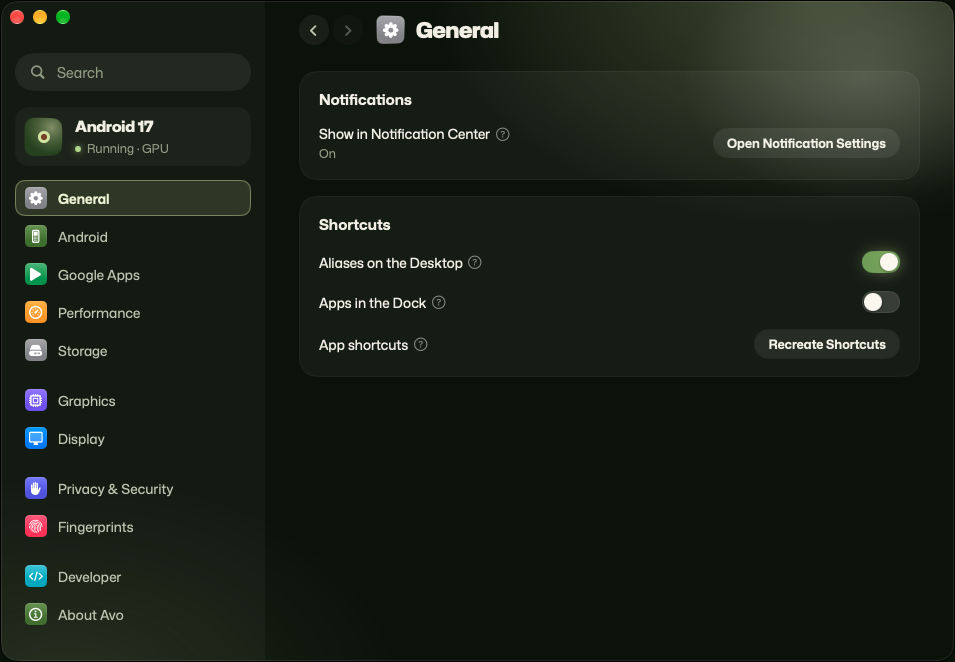Open the Fingerprints label
The image size is (955, 662).
96,527
